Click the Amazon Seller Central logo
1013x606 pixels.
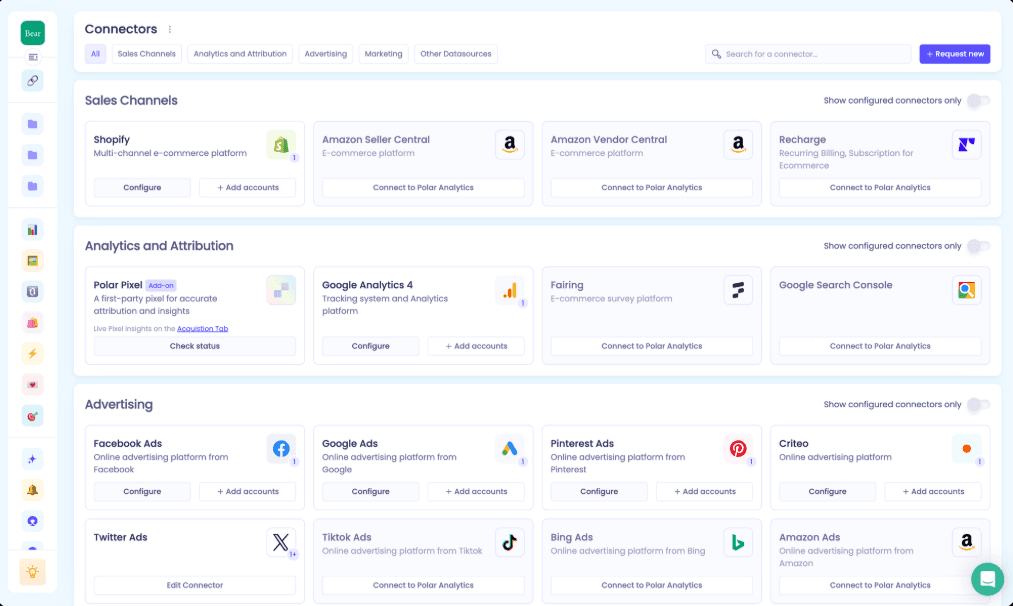pyautogui.click(x=510, y=145)
